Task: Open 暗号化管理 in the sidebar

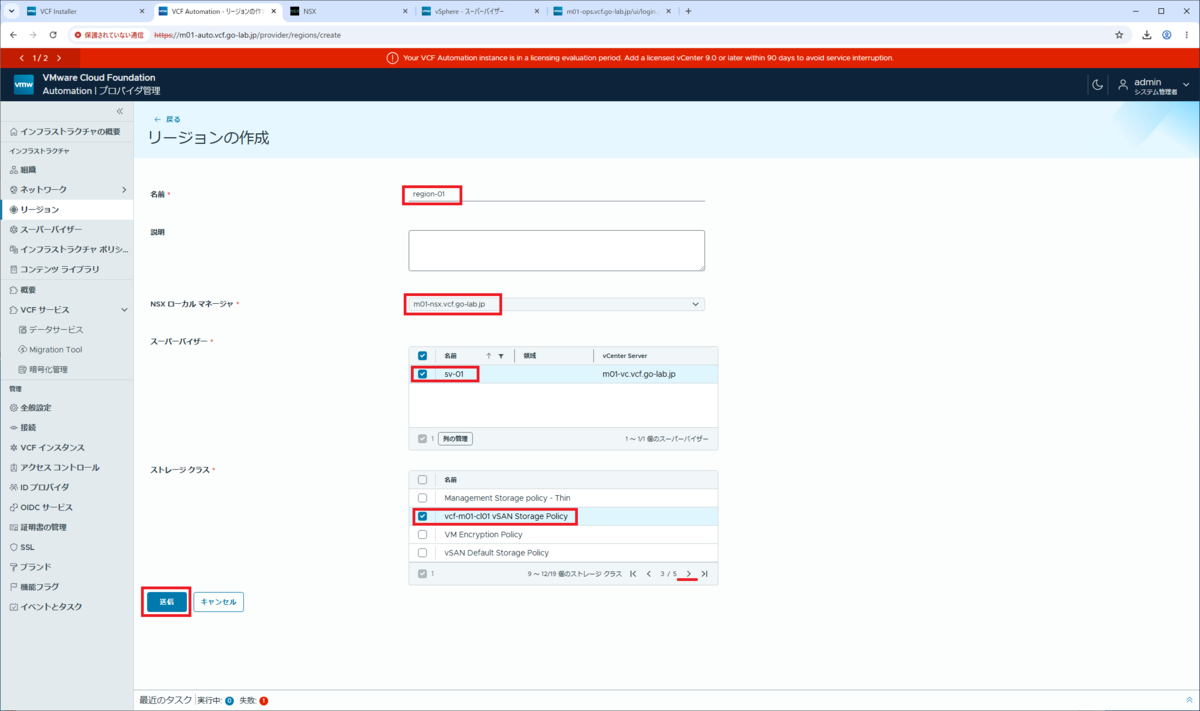Action: 48,370
